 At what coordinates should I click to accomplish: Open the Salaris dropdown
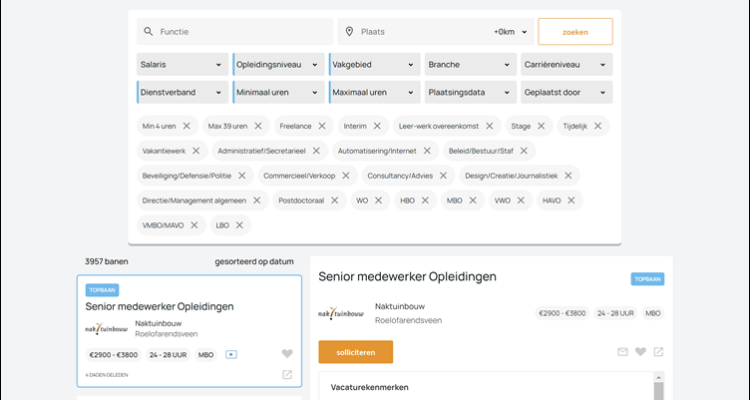[x=181, y=65]
